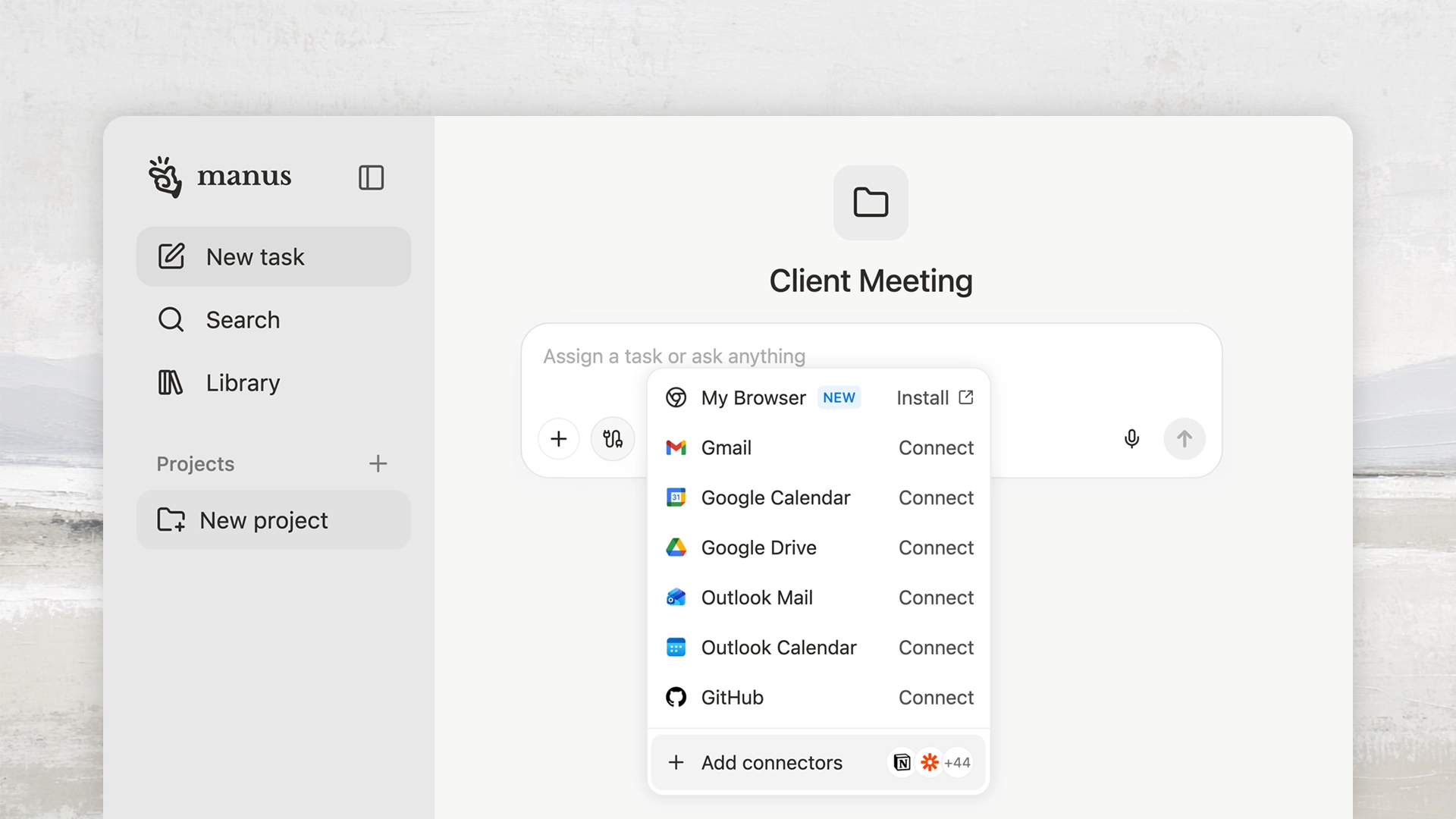Click the plus attachment button in the input
The width and height of the screenshot is (1456, 819).
click(559, 438)
